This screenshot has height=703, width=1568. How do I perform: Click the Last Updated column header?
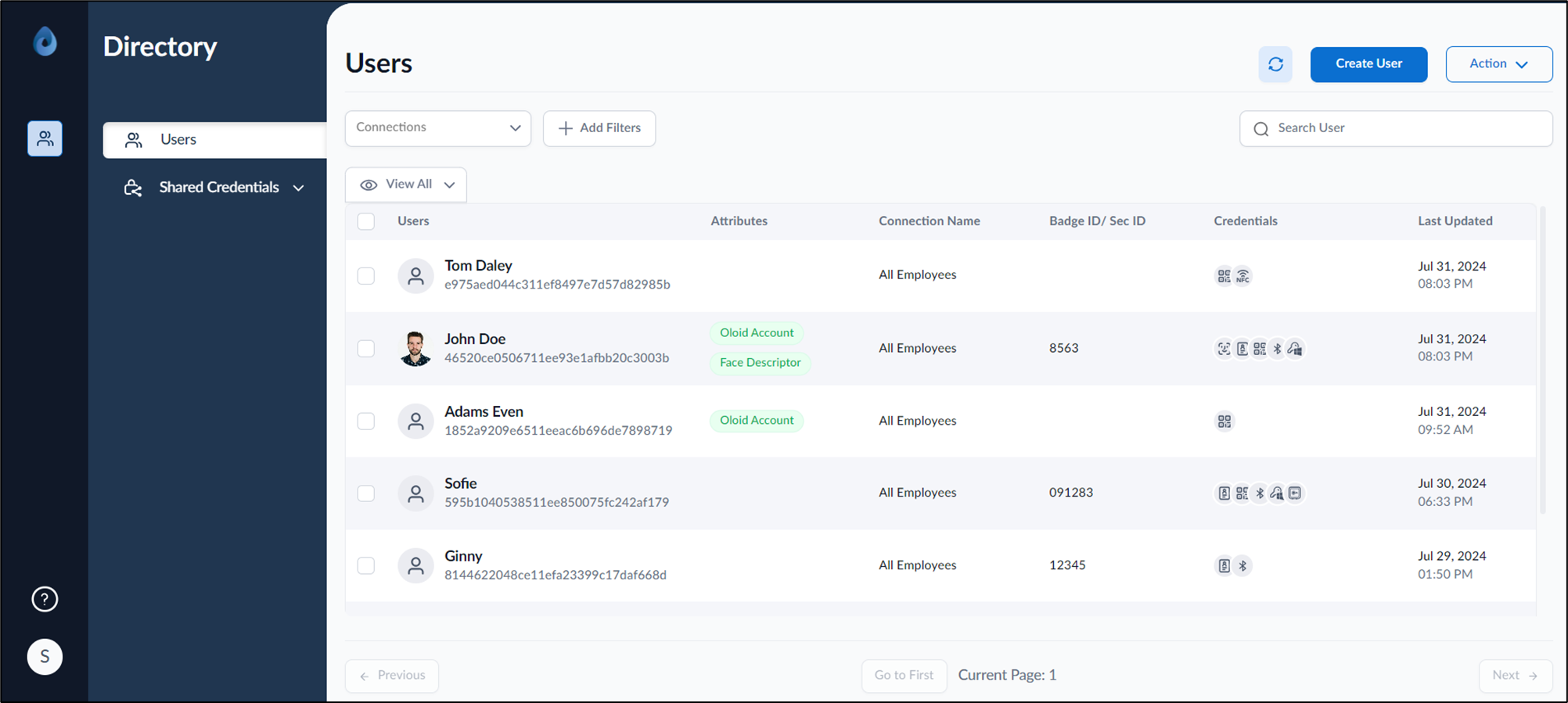coord(1455,221)
